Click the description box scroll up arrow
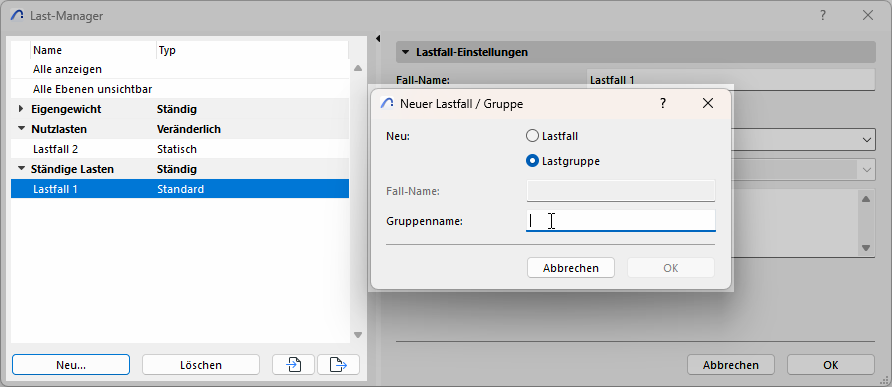The width and height of the screenshot is (892, 387). [x=866, y=199]
